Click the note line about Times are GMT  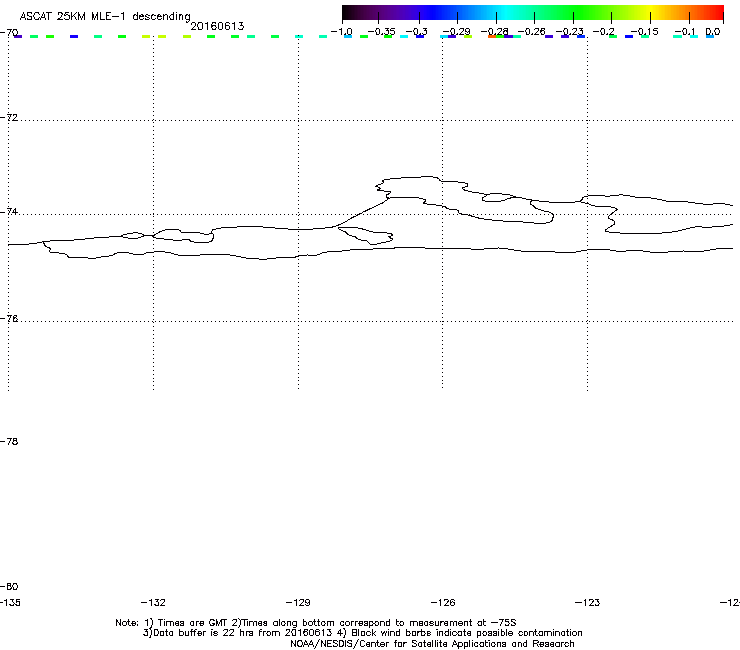[316, 623]
